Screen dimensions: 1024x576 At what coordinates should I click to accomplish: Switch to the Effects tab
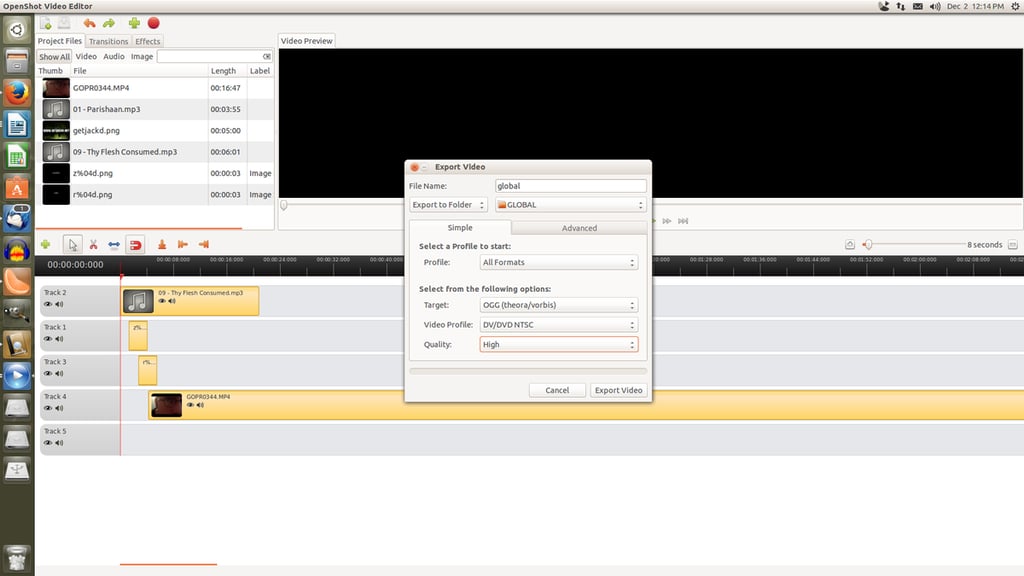click(148, 41)
